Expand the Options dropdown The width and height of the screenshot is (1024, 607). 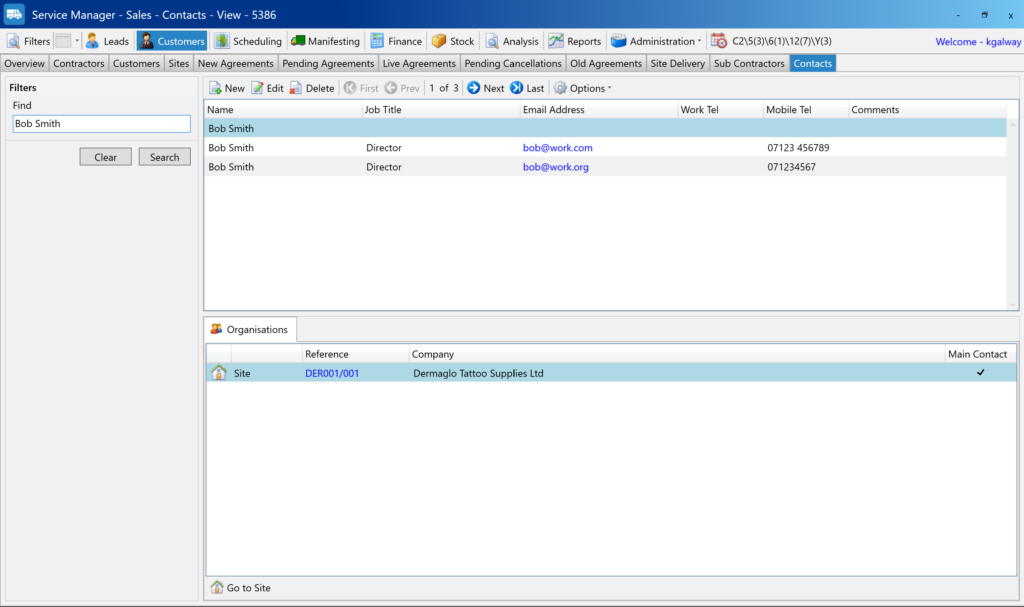coord(609,88)
